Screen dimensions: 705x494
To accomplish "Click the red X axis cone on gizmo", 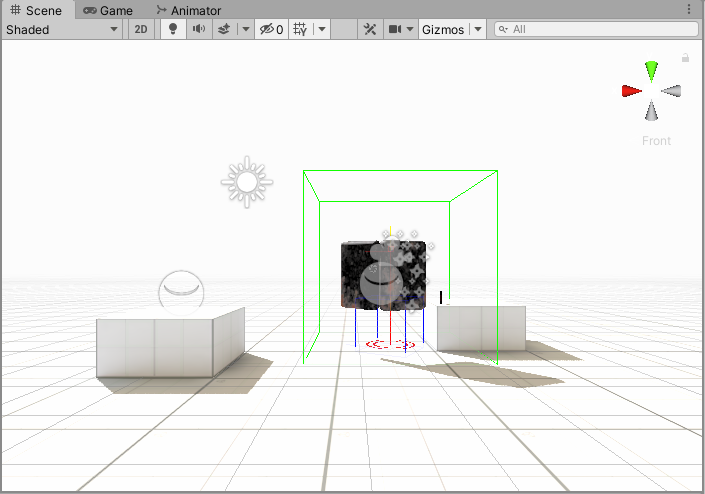I will point(631,91).
